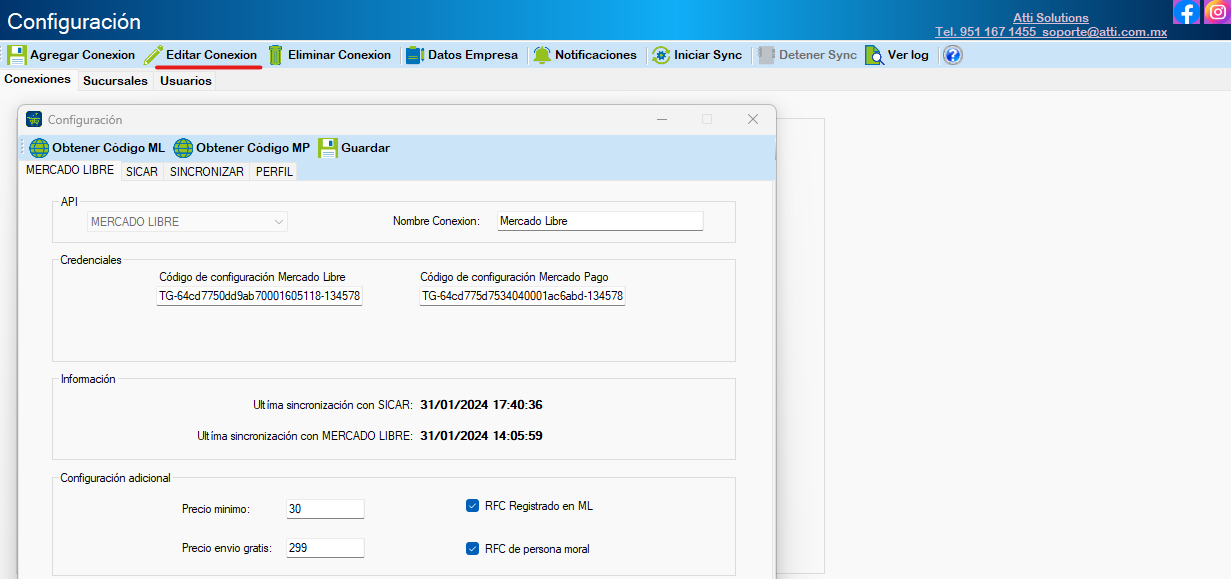Open the Facebook icon link
This screenshot has height=579, width=1231.
coord(1186,12)
